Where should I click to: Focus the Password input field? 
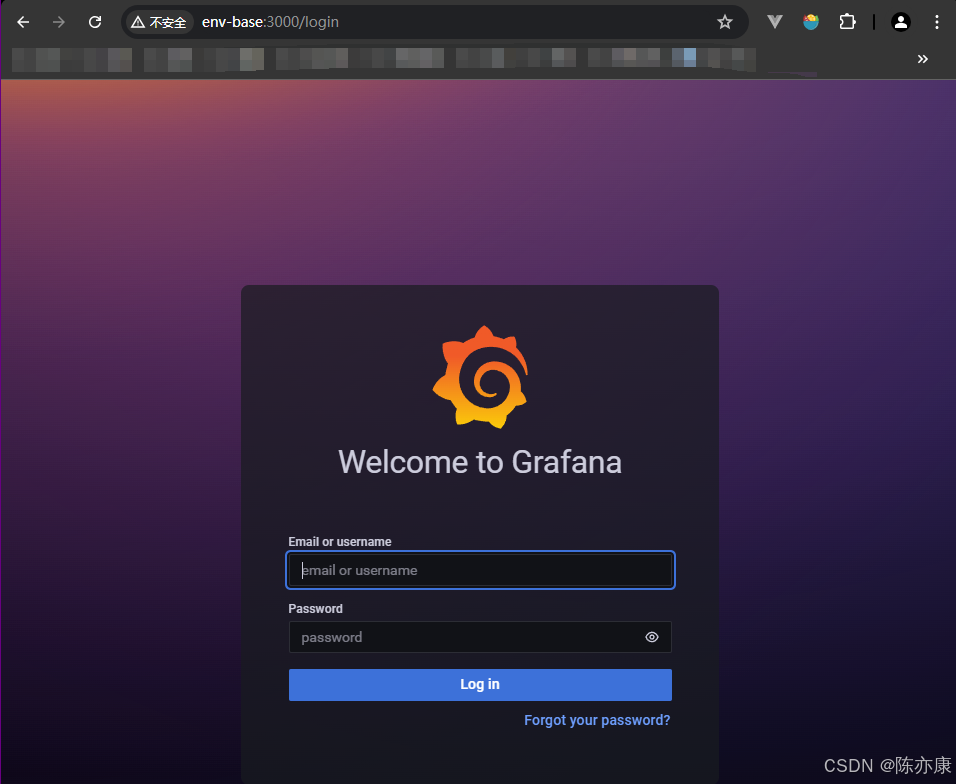(x=480, y=637)
